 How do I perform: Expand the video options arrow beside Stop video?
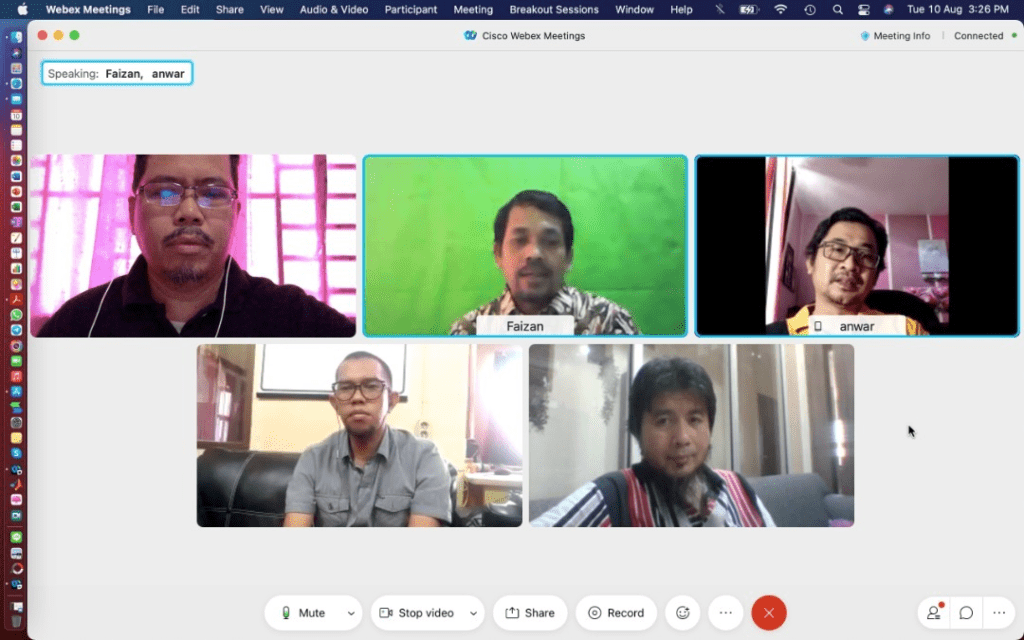click(x=473, y=613)
